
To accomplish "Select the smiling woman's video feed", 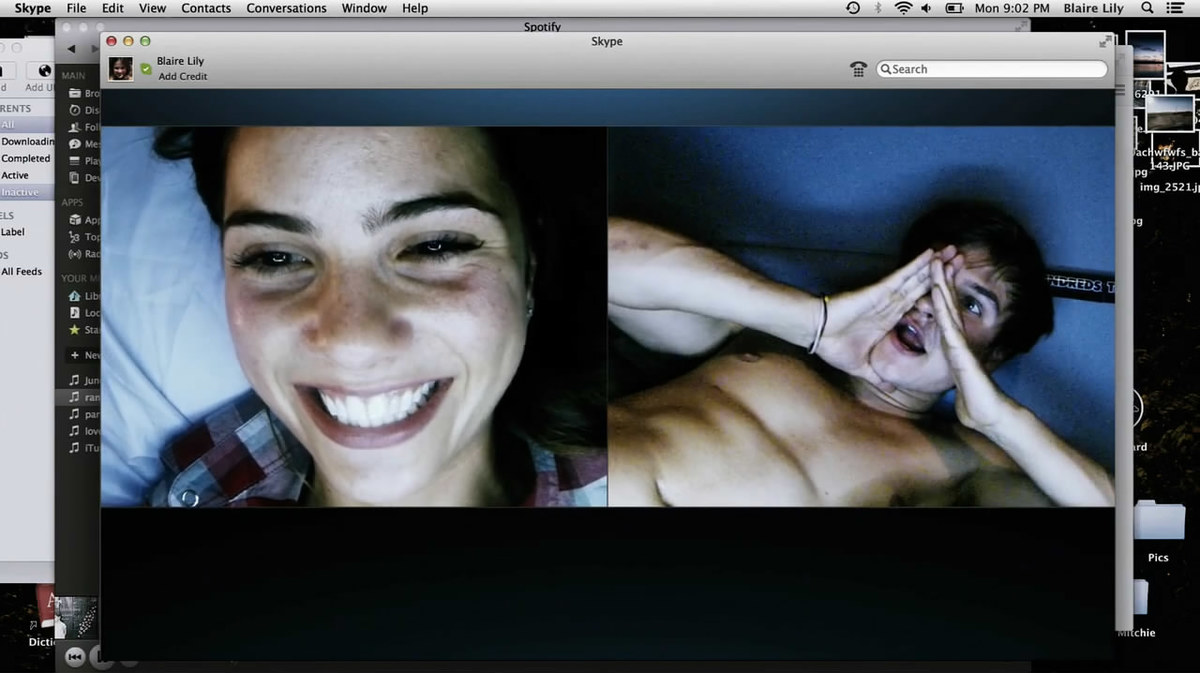I will (354, 316).
